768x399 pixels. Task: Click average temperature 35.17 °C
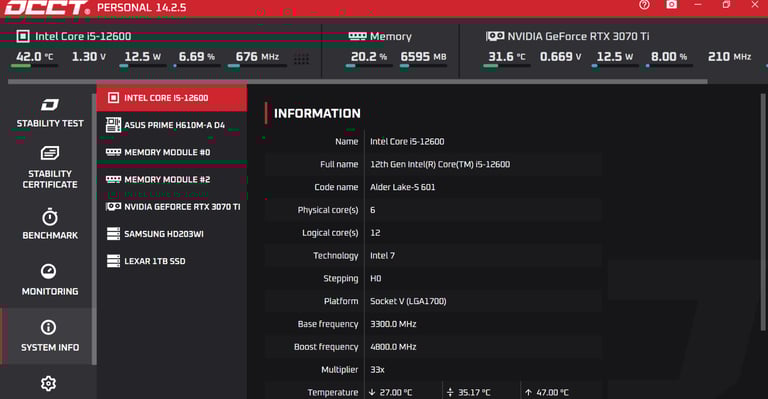(474, 393)
